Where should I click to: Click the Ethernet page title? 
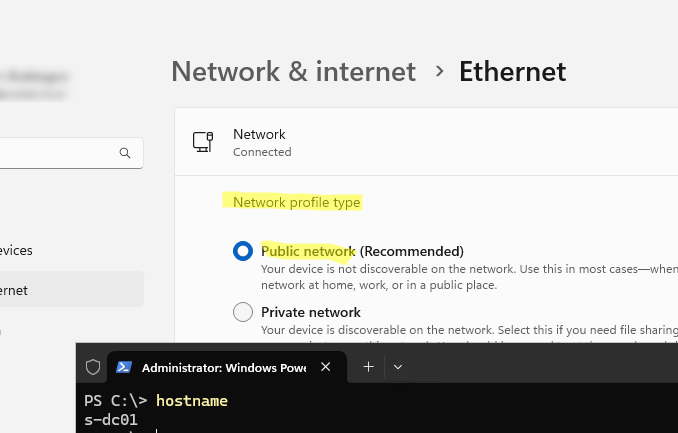512,72
